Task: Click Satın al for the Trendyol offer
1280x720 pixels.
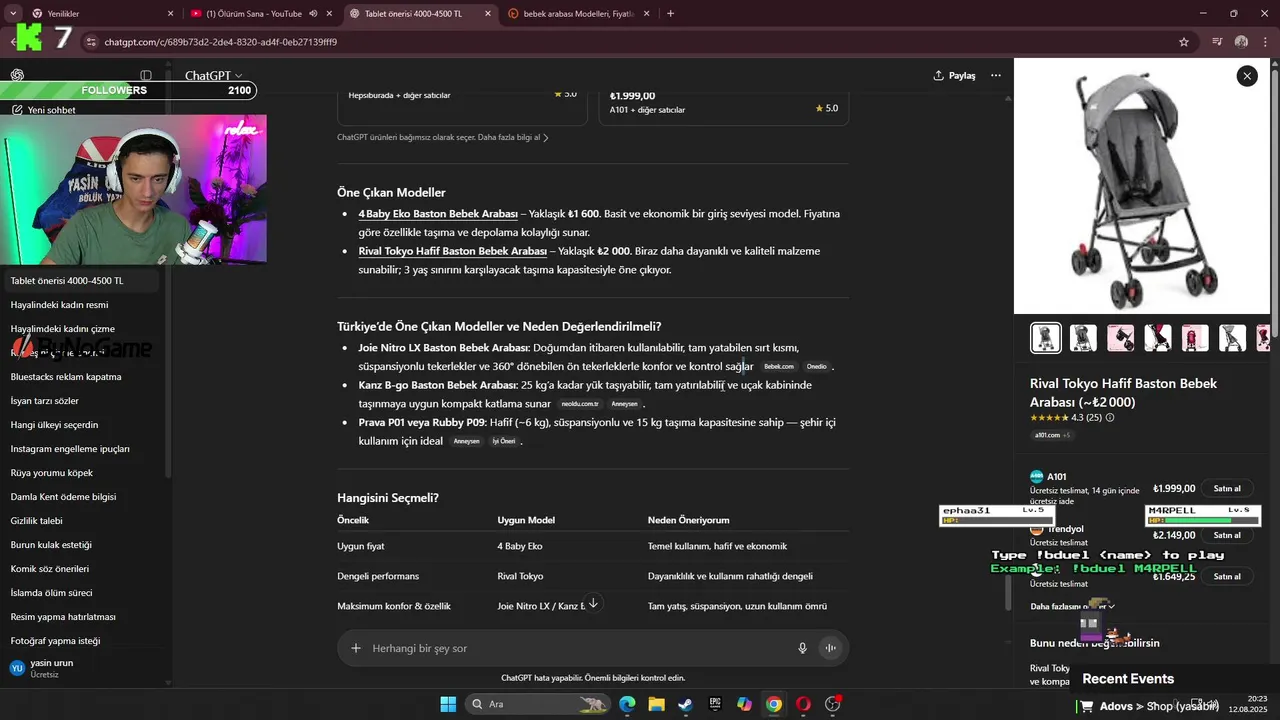Action: [x=1227, y=535]
